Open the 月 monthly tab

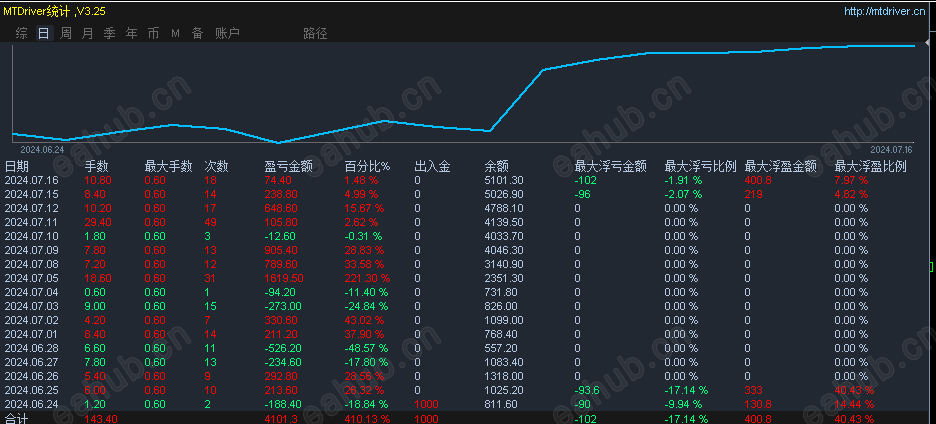pyautogui.click(x=88, y=33)
